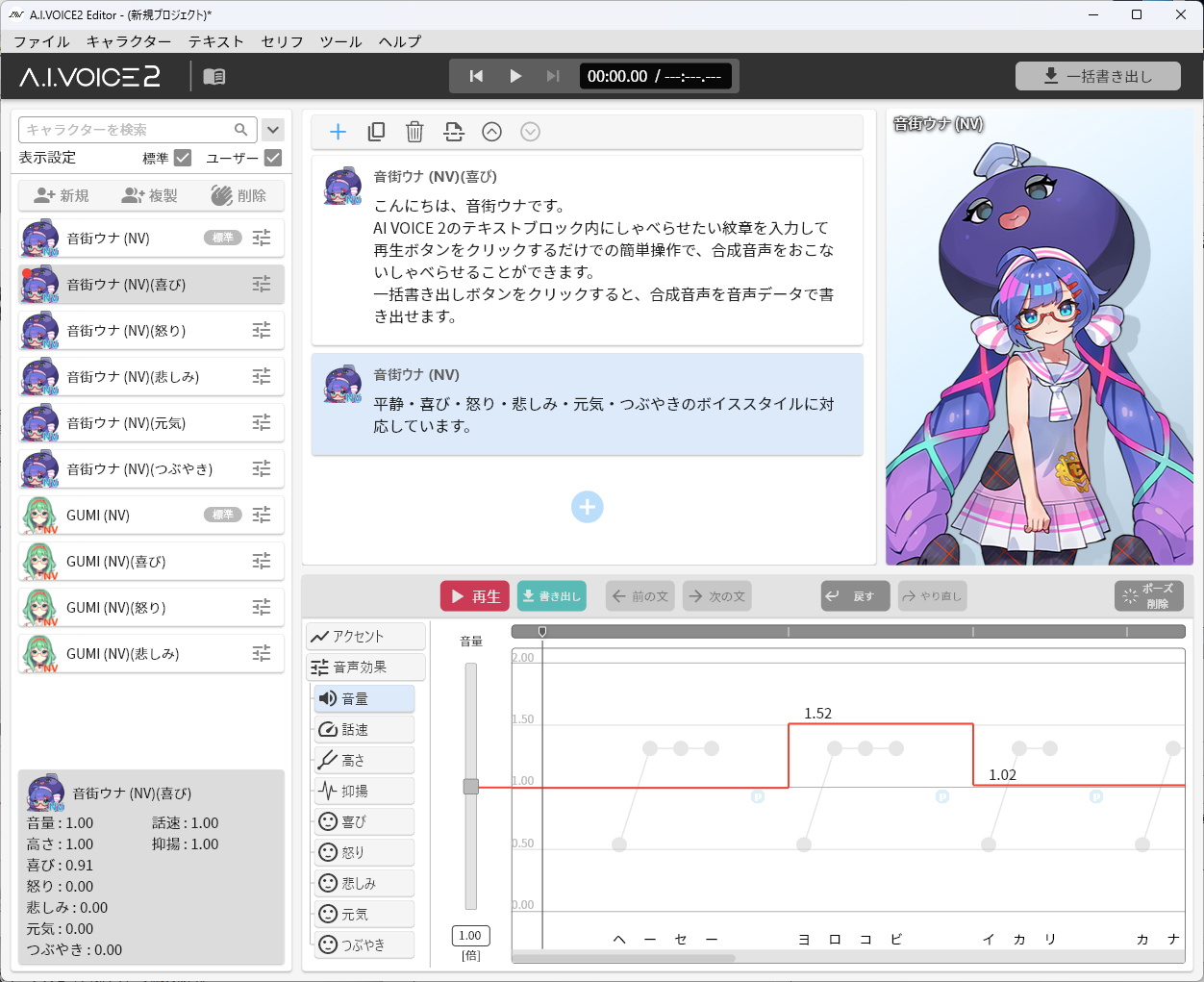Viewport: 1204px width, 982px height.
Task: Expand the アクセント section
Action: [365, 636]
